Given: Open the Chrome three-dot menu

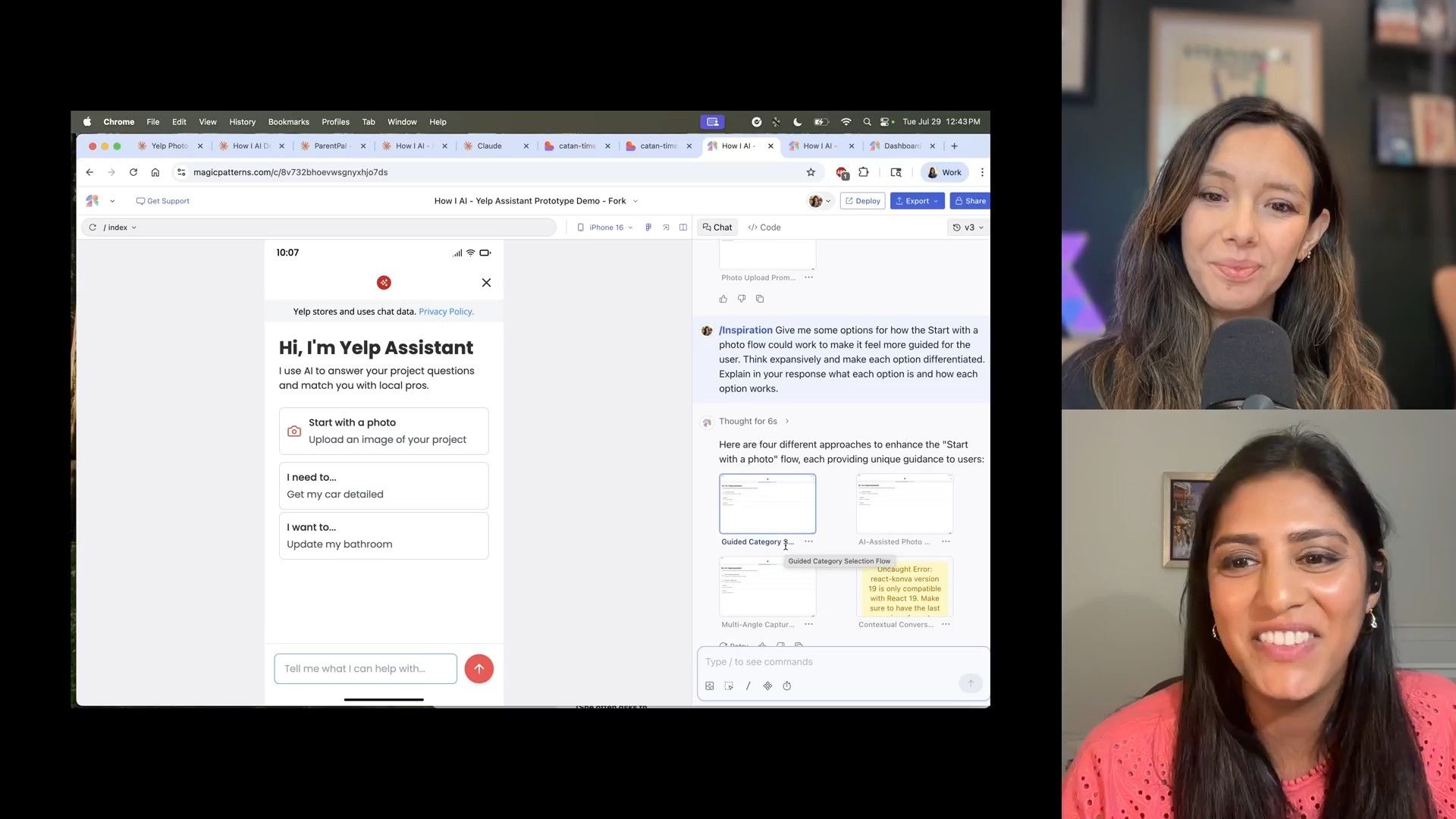Looking at the screenshot, I should click(x=982, y=172).
